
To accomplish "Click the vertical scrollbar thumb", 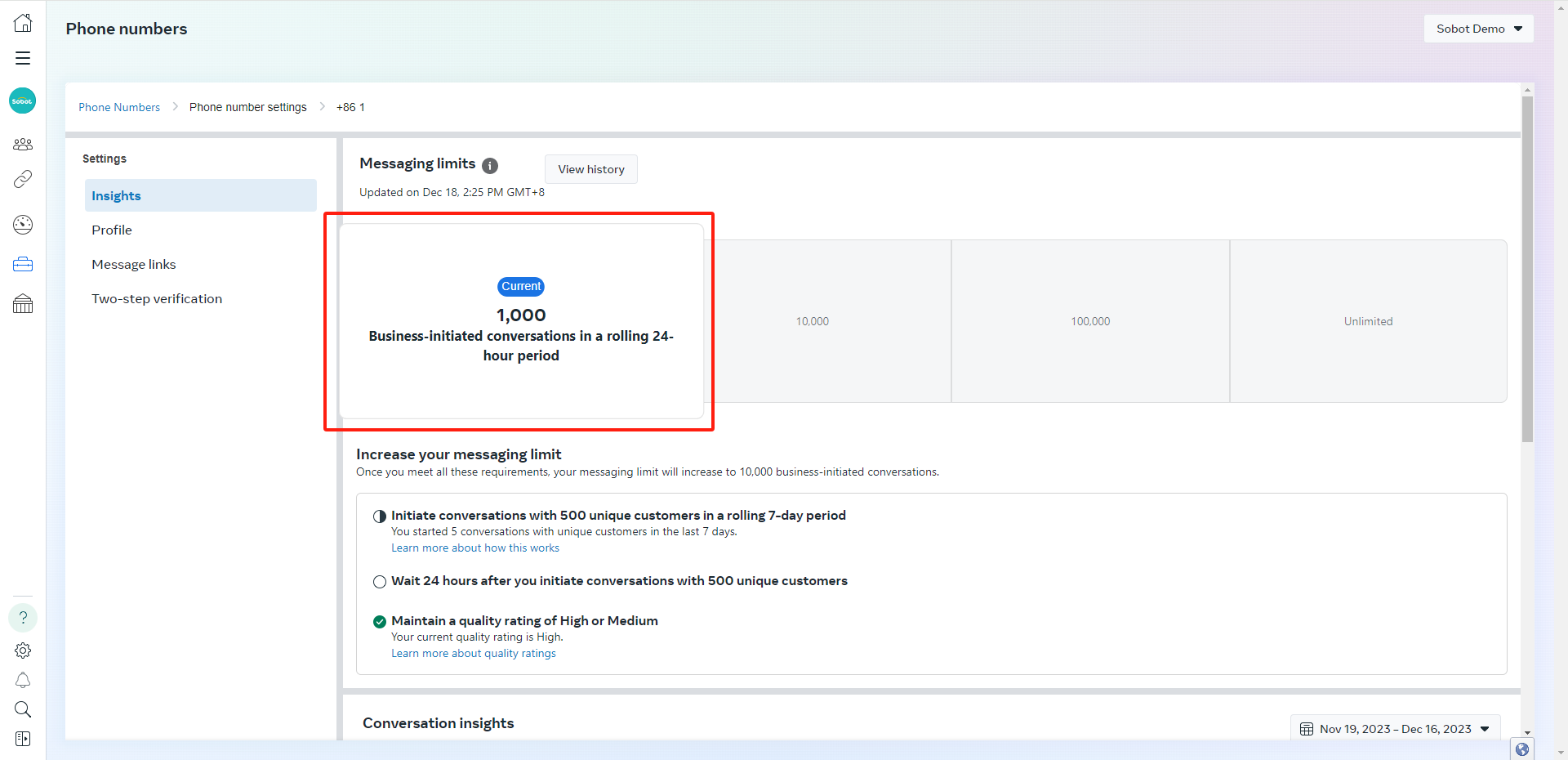I will coord(1527,270).
